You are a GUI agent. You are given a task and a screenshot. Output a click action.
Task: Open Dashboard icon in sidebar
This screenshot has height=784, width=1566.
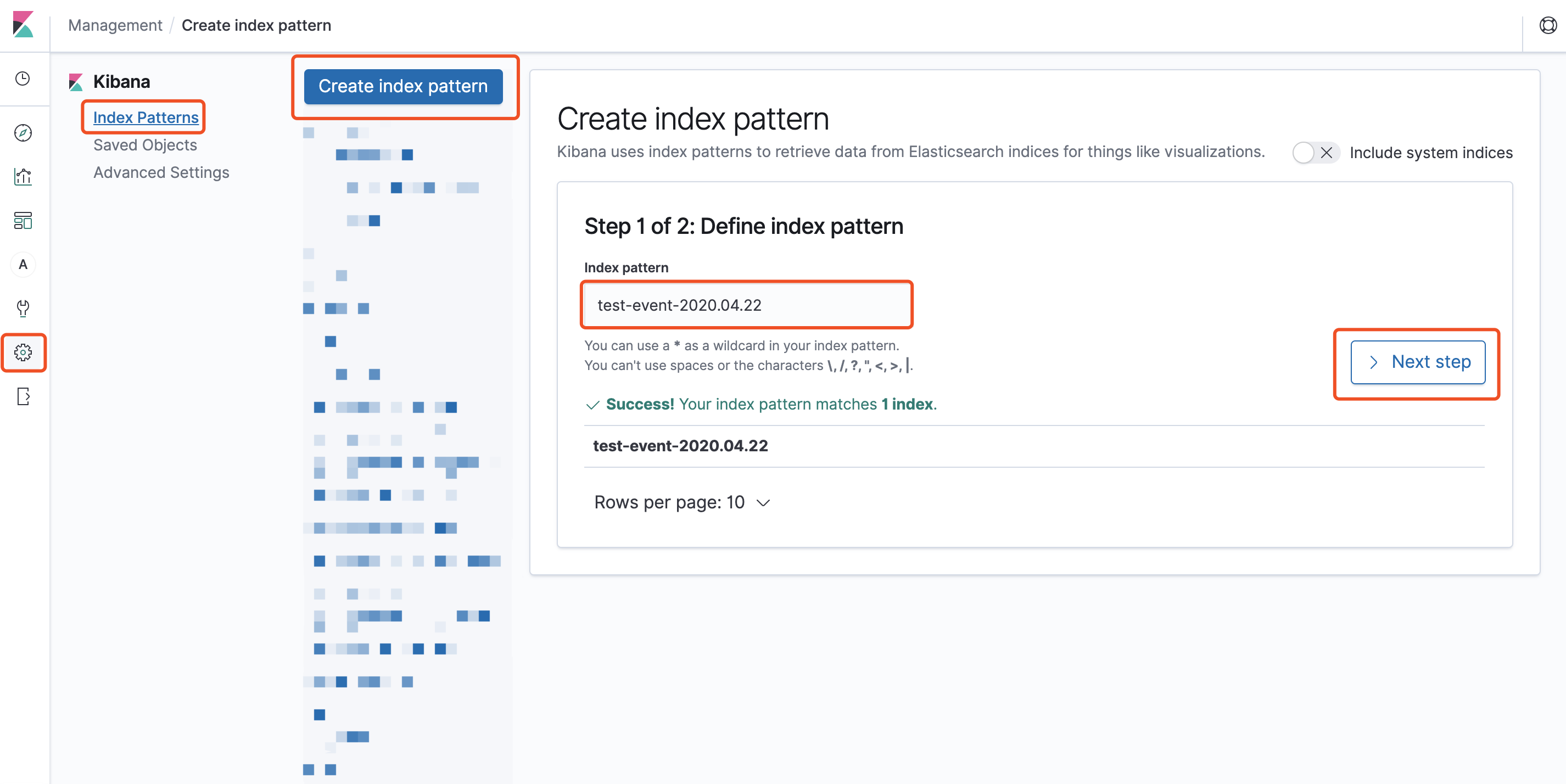point(23,221)
